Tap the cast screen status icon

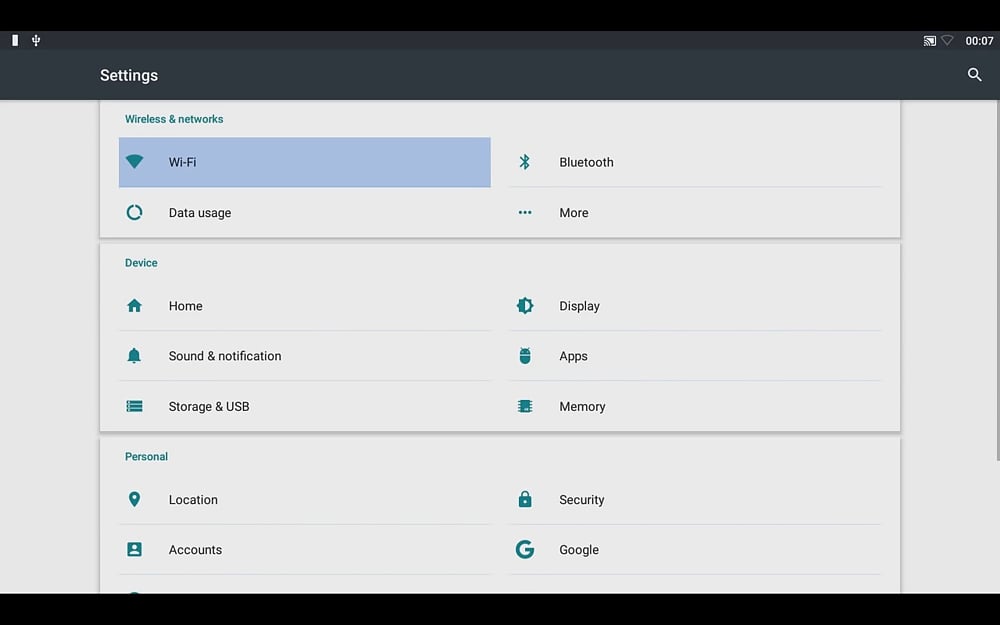click(930, 41)
